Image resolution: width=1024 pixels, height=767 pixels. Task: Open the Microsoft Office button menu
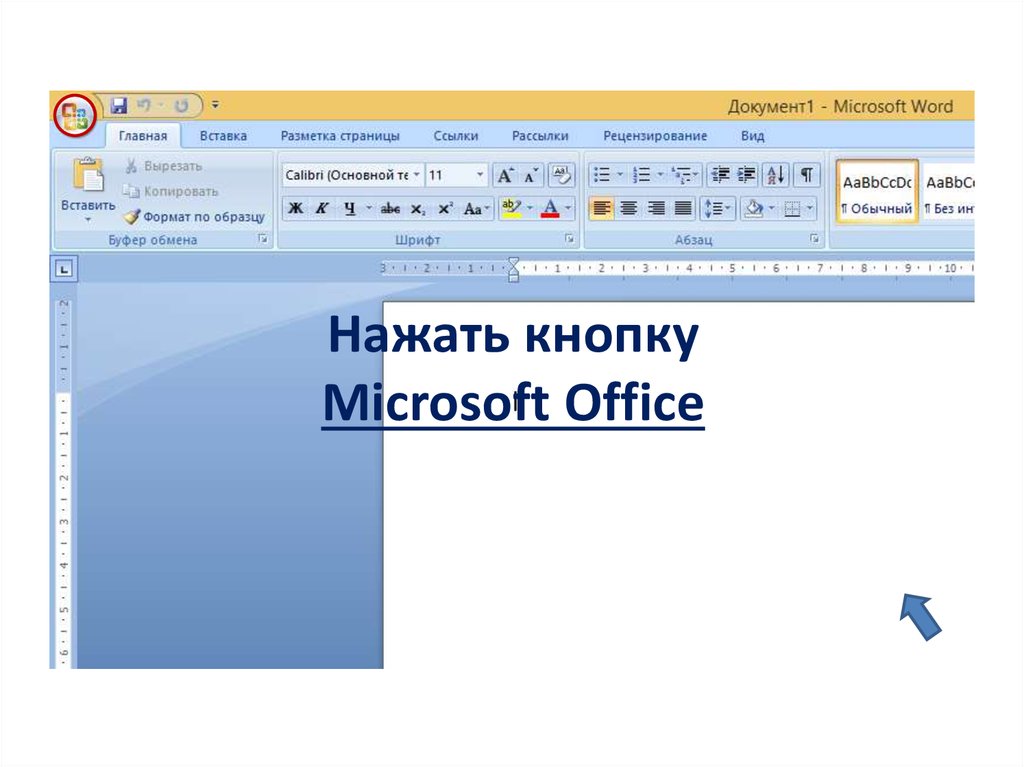point(74,116)
